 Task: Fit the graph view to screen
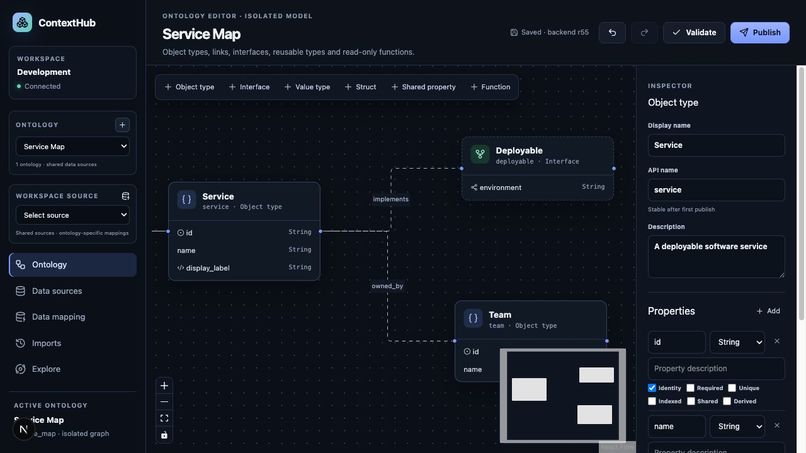(164, 419)
